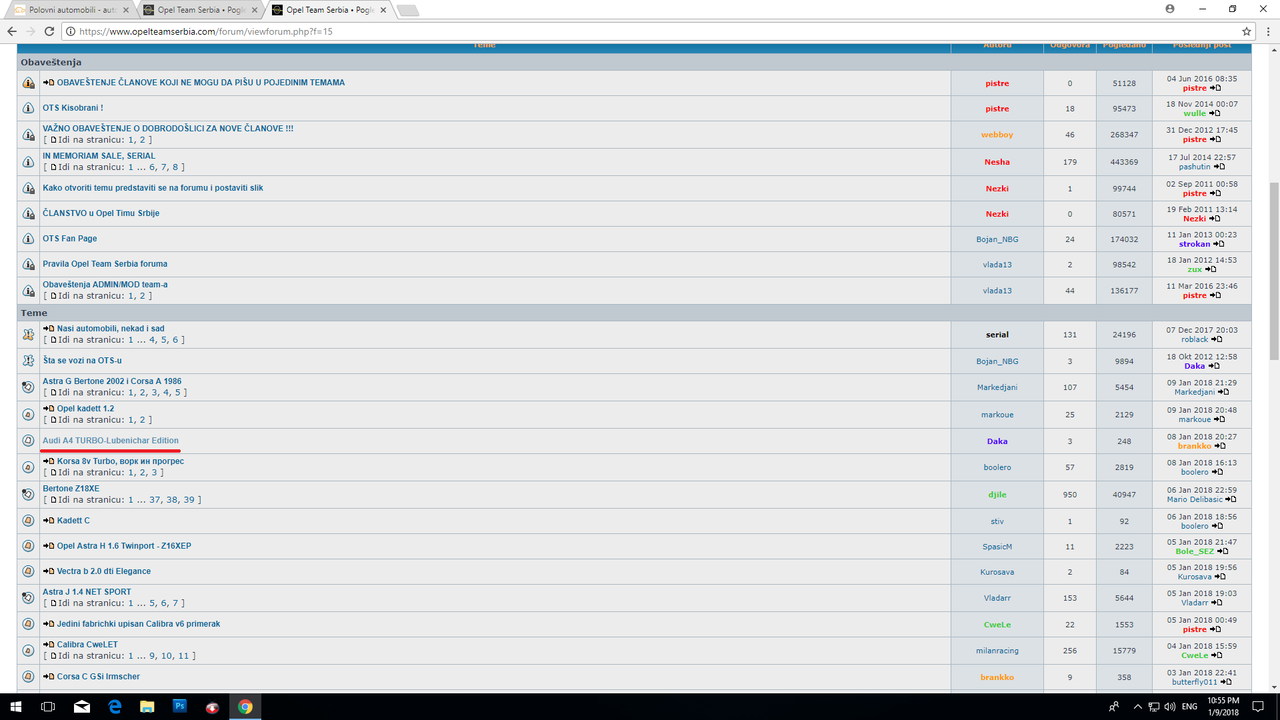Open author profile webboy
The image size is (1280, 720).
[x=997, y=135]
